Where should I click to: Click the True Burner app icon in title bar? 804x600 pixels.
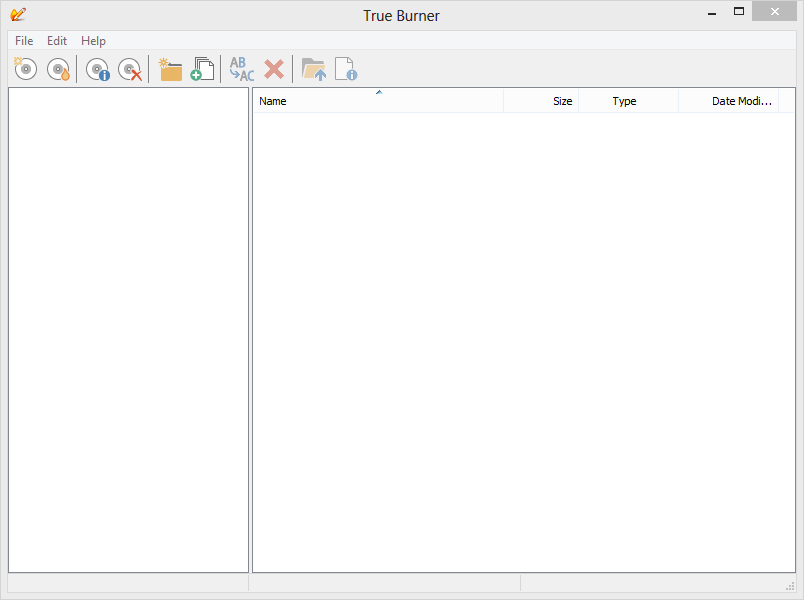[x=17, y=14]
